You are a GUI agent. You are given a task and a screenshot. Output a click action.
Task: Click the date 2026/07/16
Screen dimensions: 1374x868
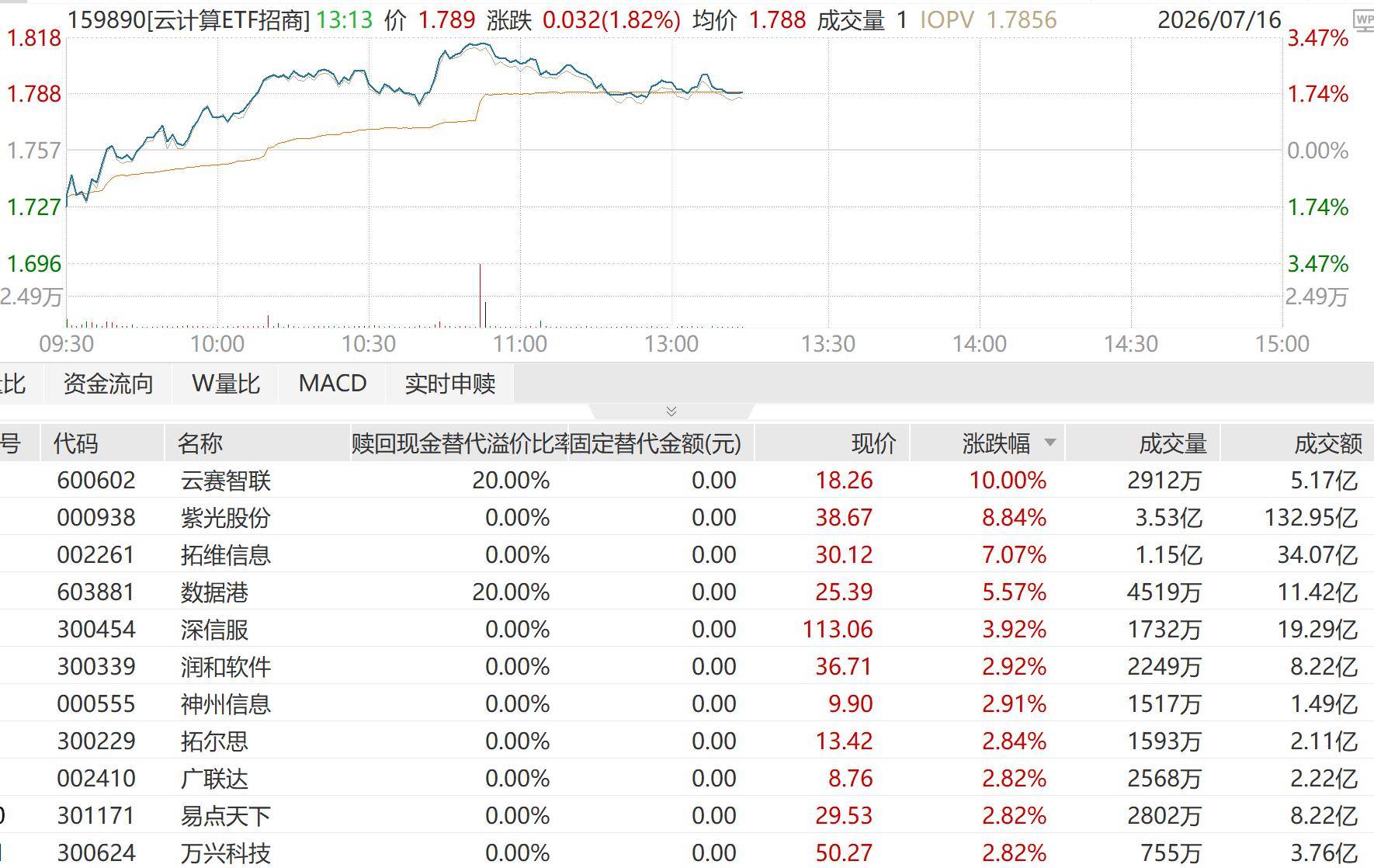(1220, 19)
